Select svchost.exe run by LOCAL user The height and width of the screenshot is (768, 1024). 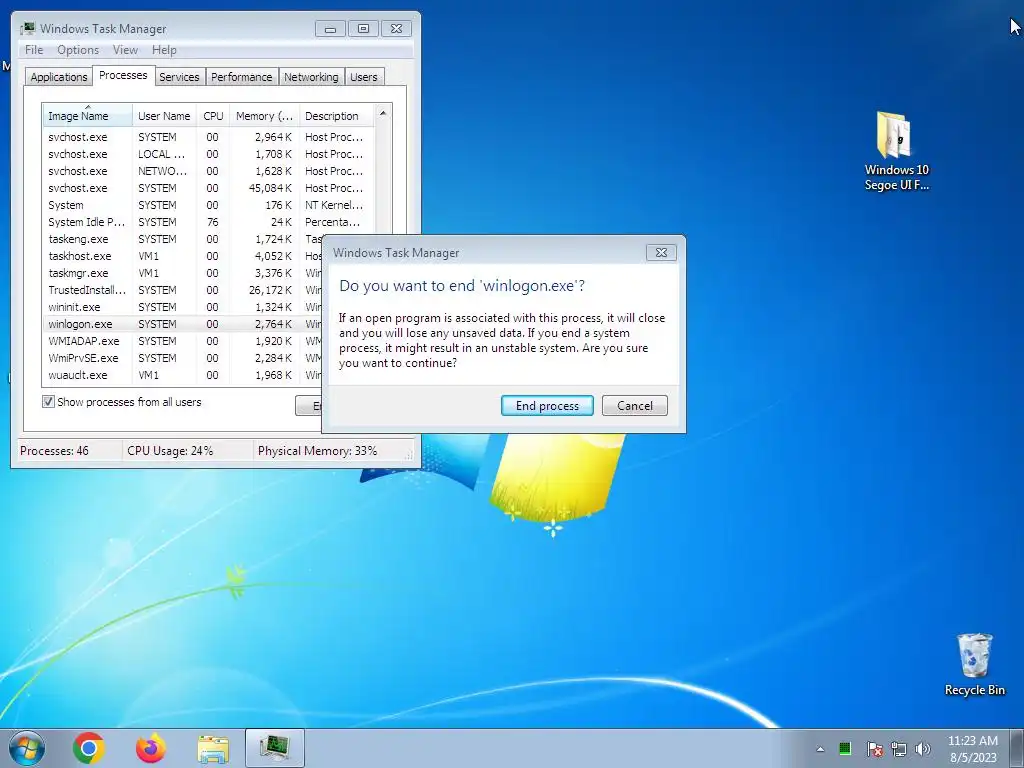(x=209, y=154)
